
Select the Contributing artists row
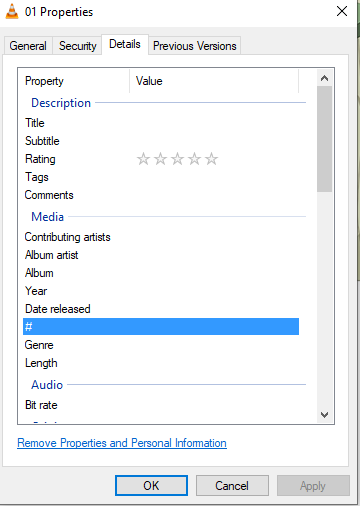[x=161, y=237]
